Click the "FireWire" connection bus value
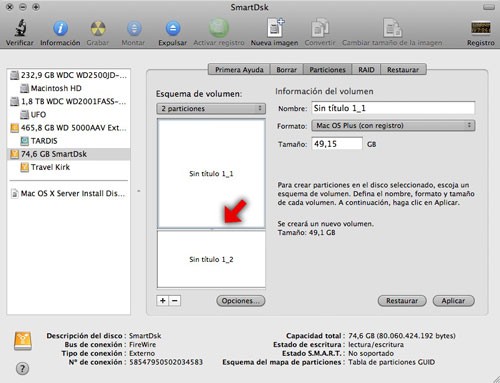 142,344
